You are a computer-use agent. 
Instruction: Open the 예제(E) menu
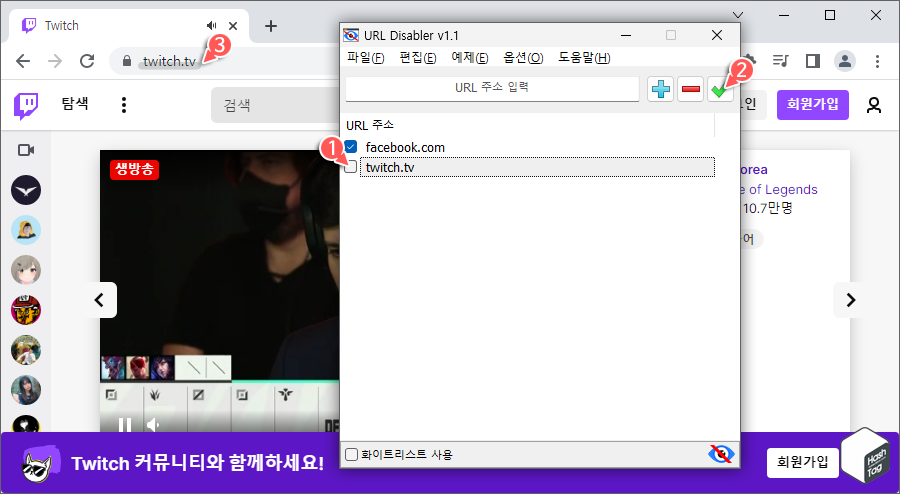tap(470, 58)
